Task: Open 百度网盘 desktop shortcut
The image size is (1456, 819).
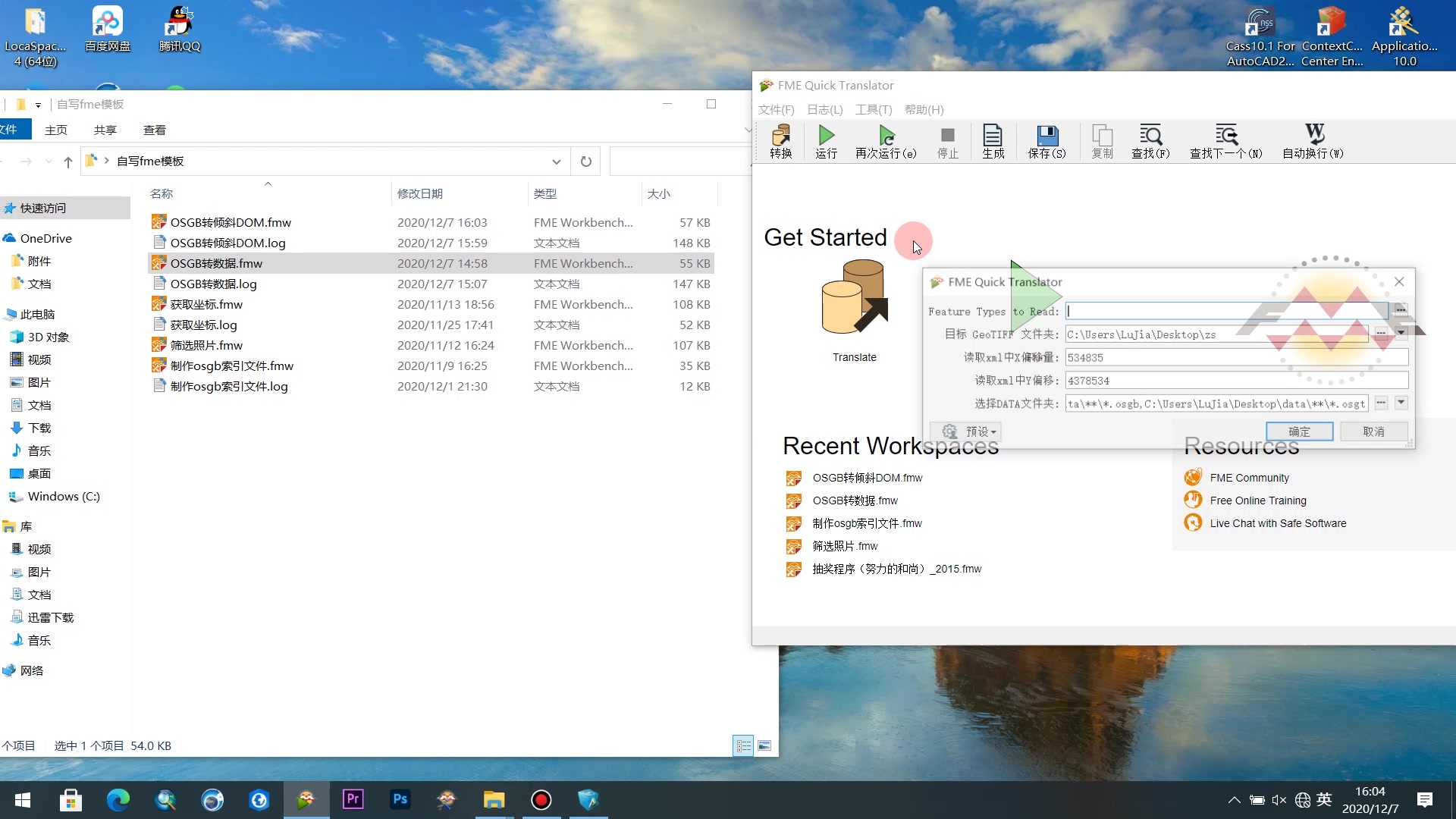Action: pos(107,29)
